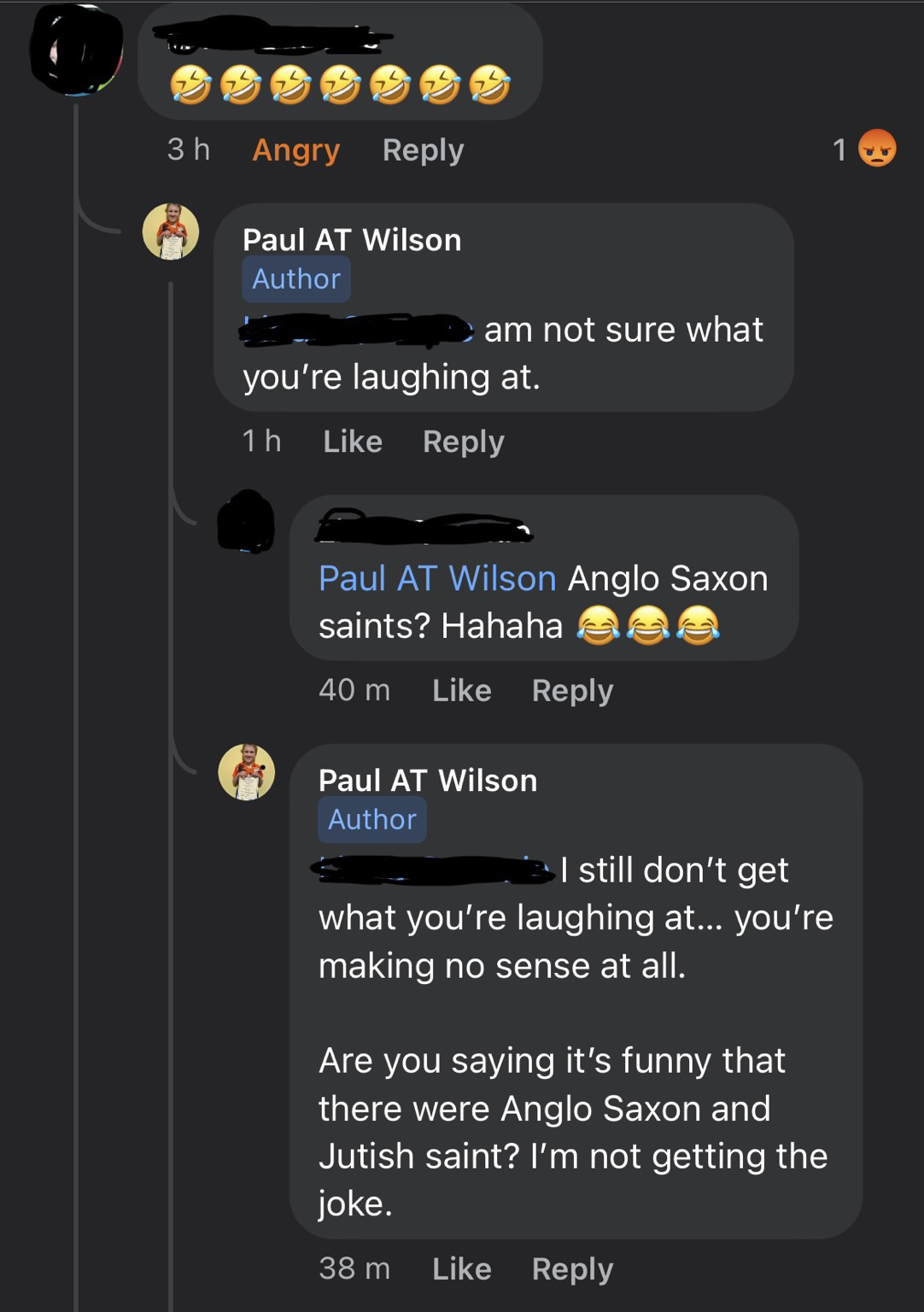The width and height of the screenshot is (924, 1312).
Task: Like the 'I'm not getting the joke' comment
Action: coord(461,1268)
